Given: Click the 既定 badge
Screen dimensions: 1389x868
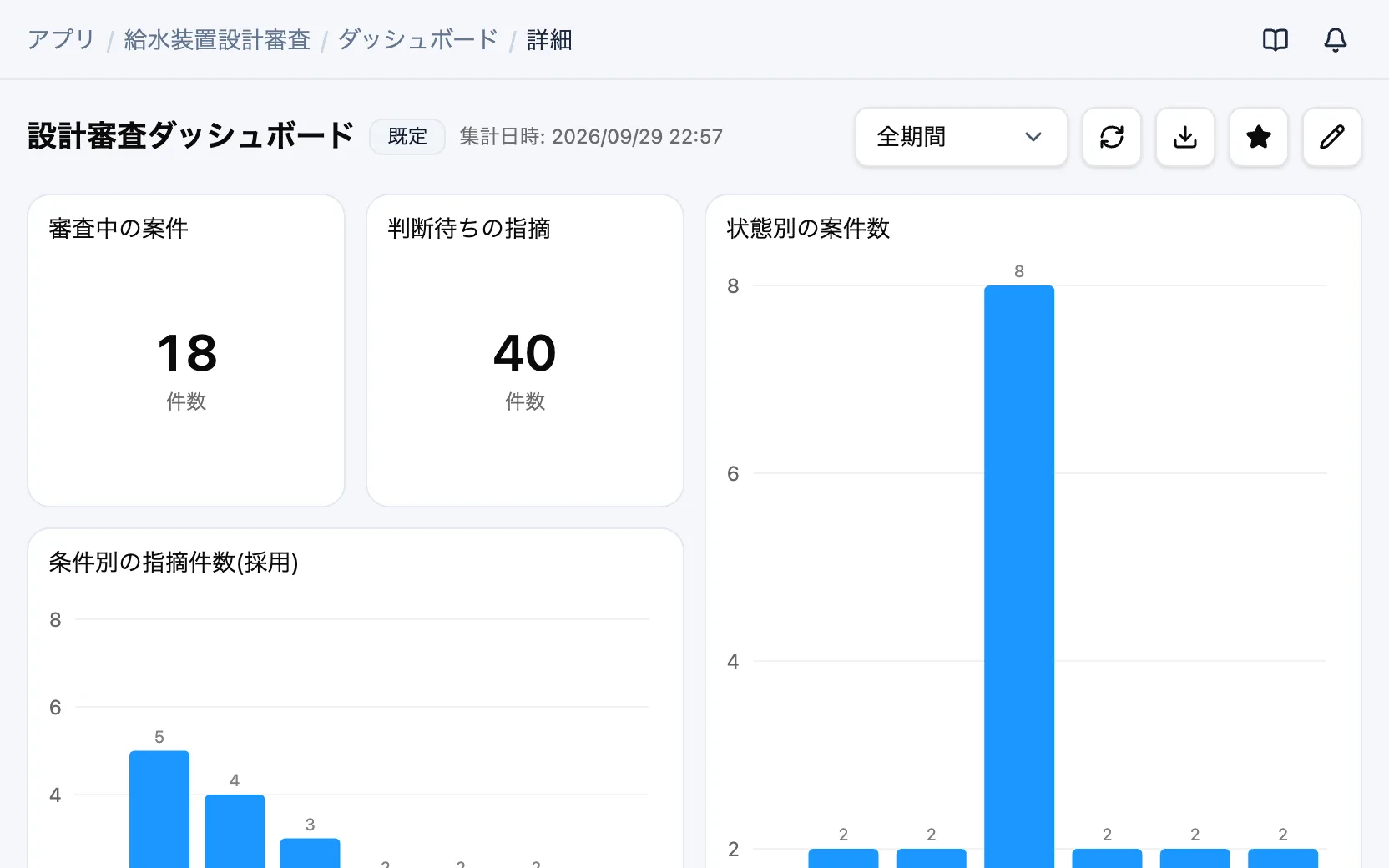Looking at the screenshot, I should click(407, 137).
